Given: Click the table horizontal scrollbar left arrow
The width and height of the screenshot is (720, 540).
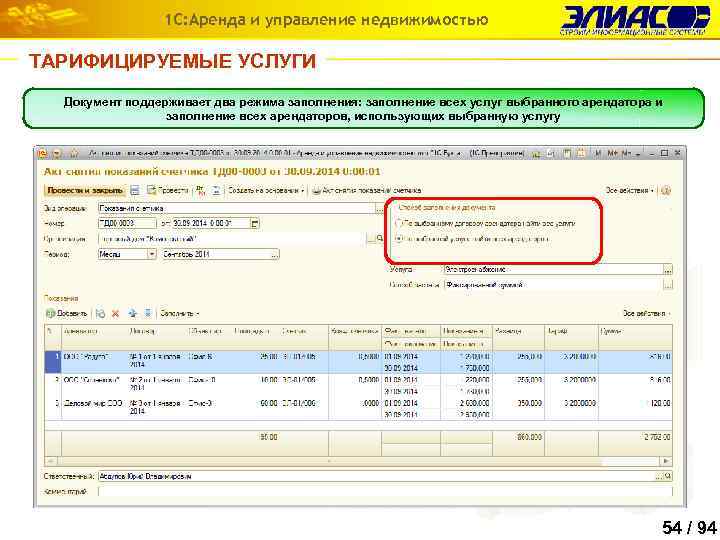Looking at the screenshot, I should (50, 461).
